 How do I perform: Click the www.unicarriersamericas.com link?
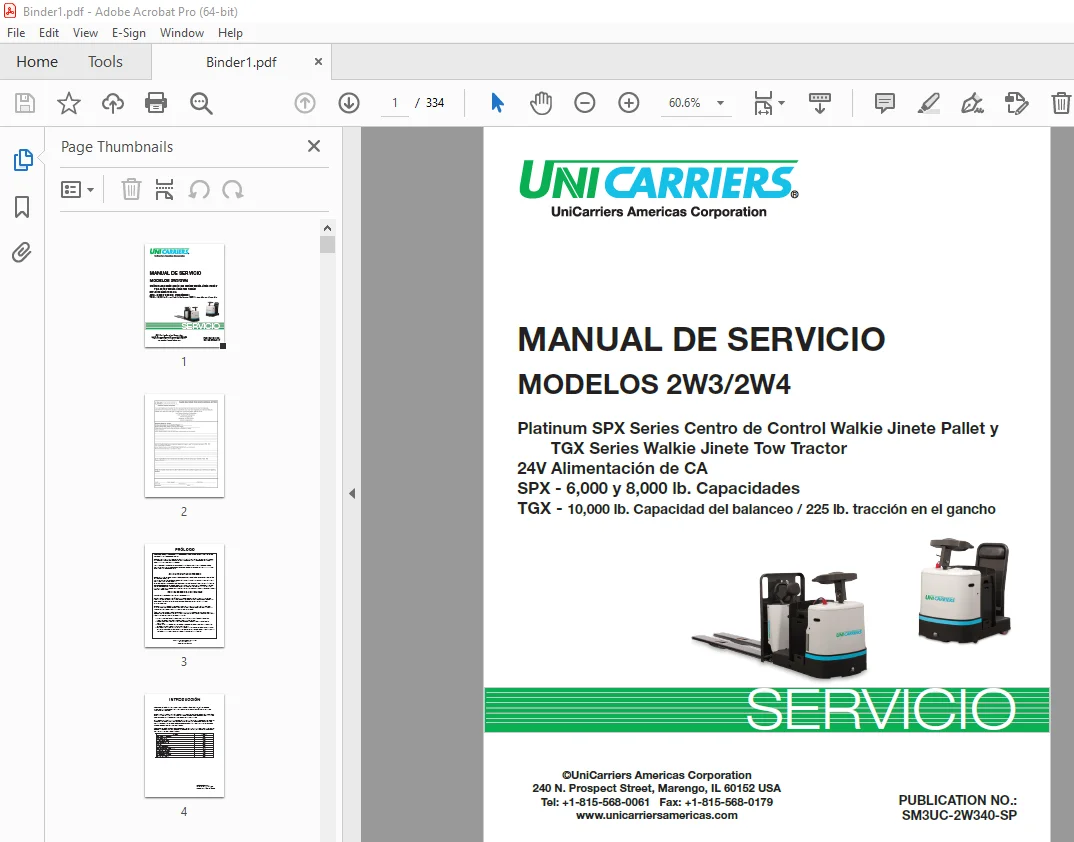point(657,815)
